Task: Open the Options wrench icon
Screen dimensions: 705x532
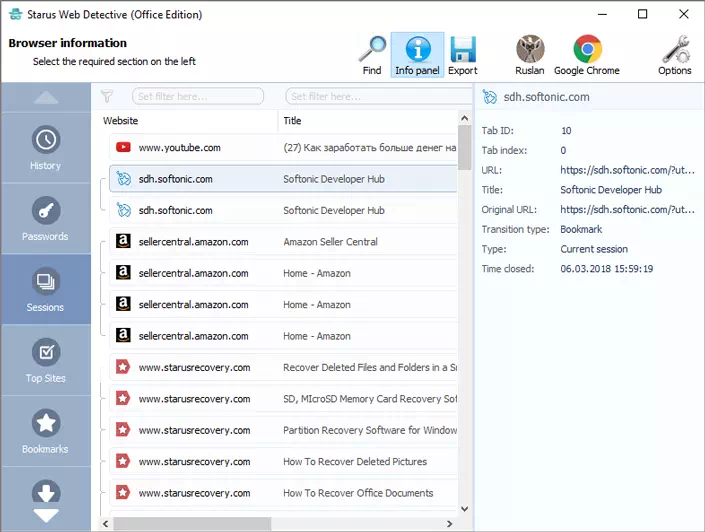Action: pyautogui.click(x=674, y=55)
